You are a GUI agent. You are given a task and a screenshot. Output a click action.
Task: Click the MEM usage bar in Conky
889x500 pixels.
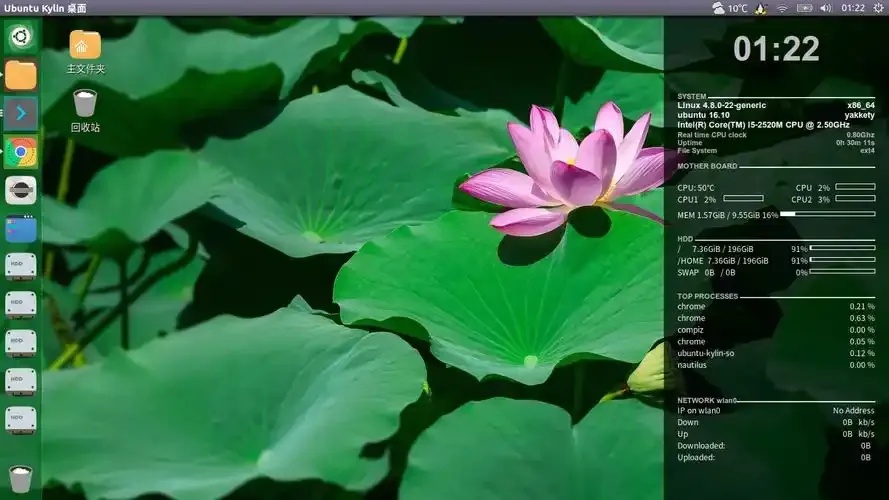pos(828,214)
